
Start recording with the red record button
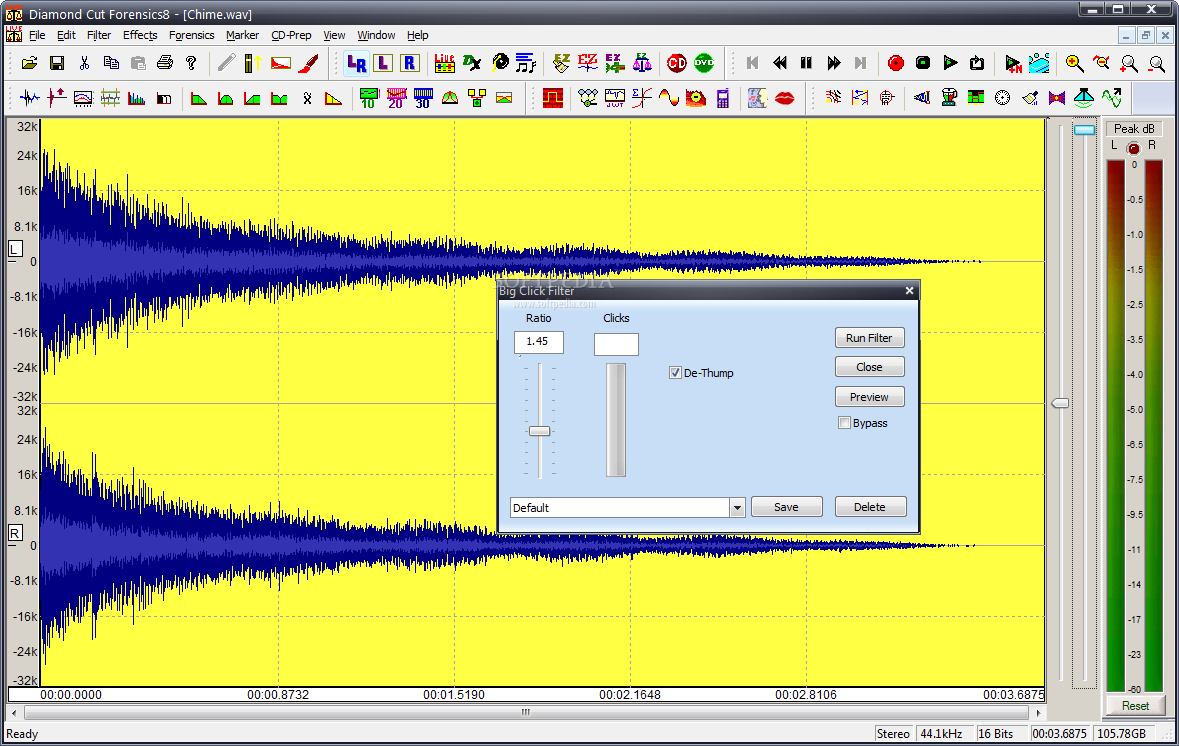(896, 63)
